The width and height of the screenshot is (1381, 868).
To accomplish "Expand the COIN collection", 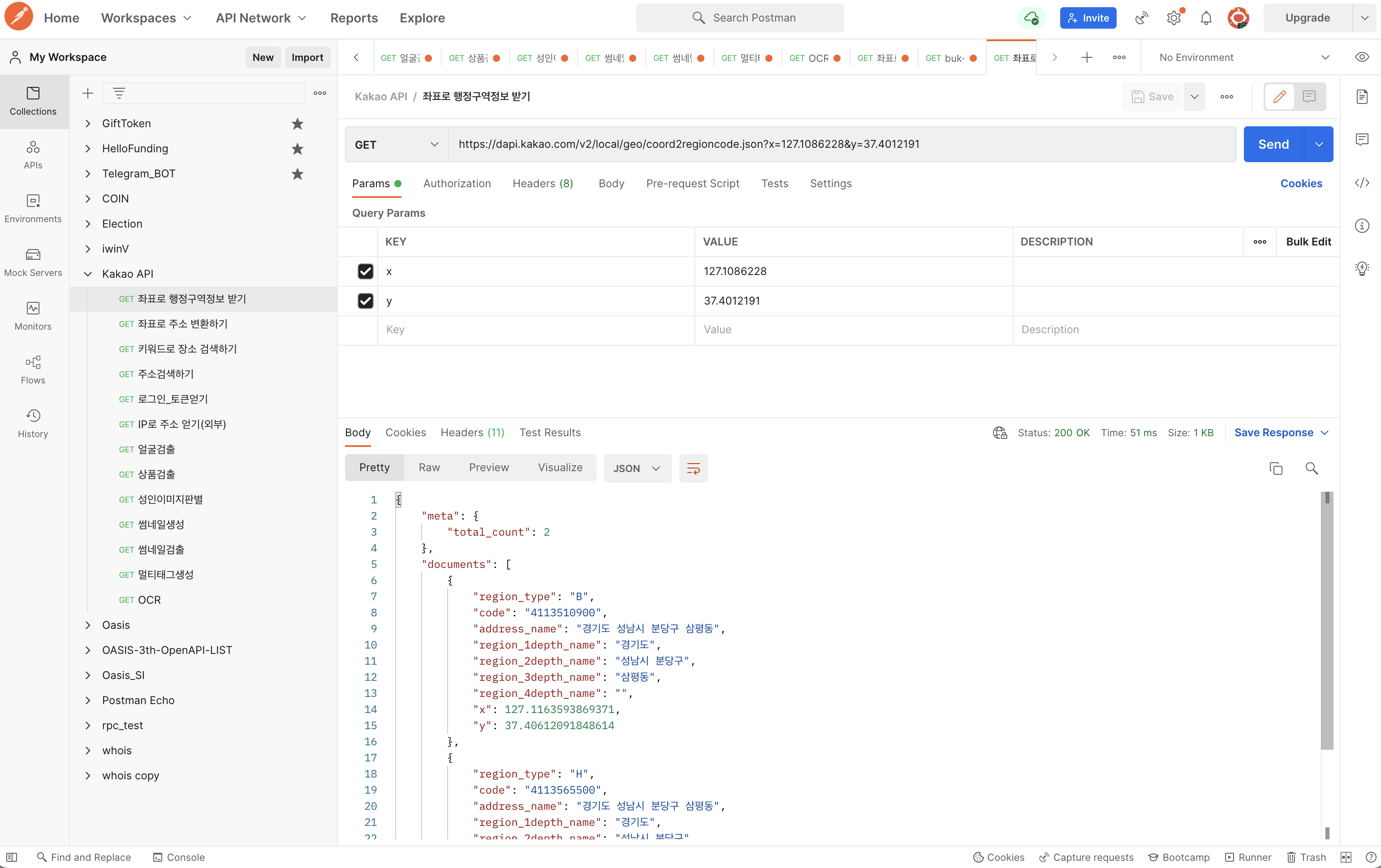I will pyautogui.click(x=88, y=198).
